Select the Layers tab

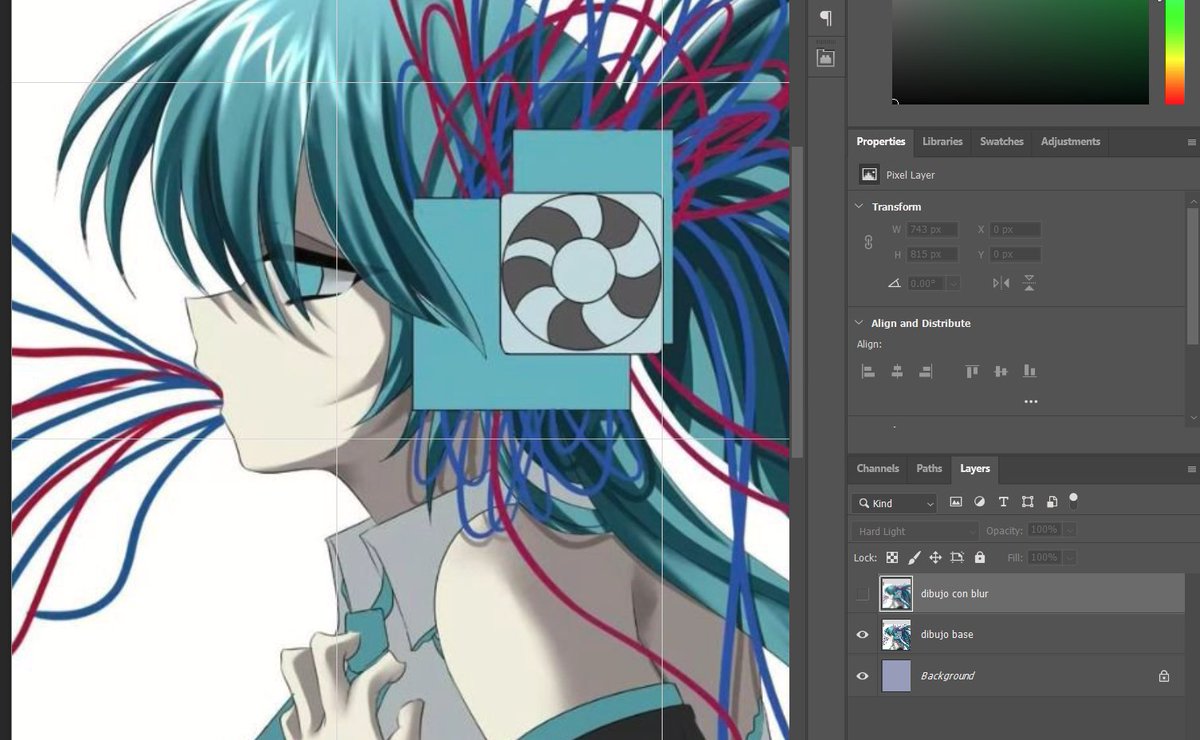(975, 469)
